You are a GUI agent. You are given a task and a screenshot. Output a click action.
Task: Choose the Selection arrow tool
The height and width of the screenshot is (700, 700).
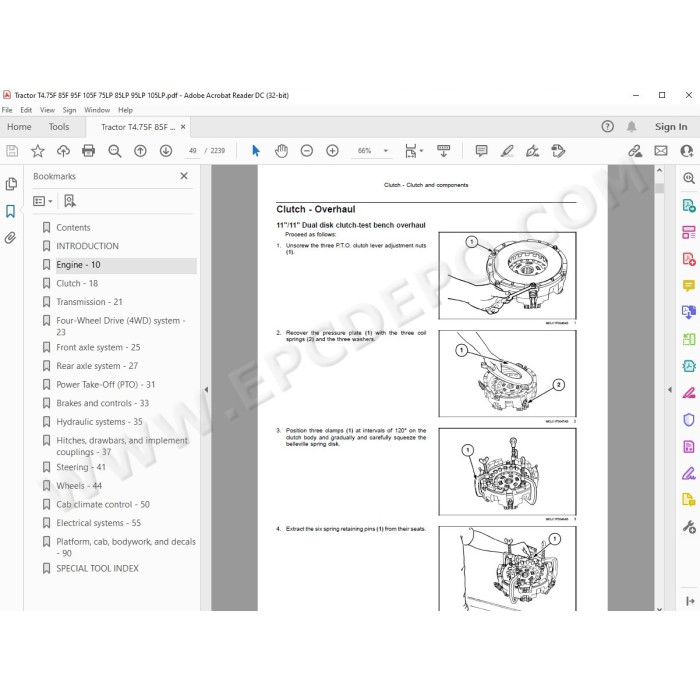[256, 151]
